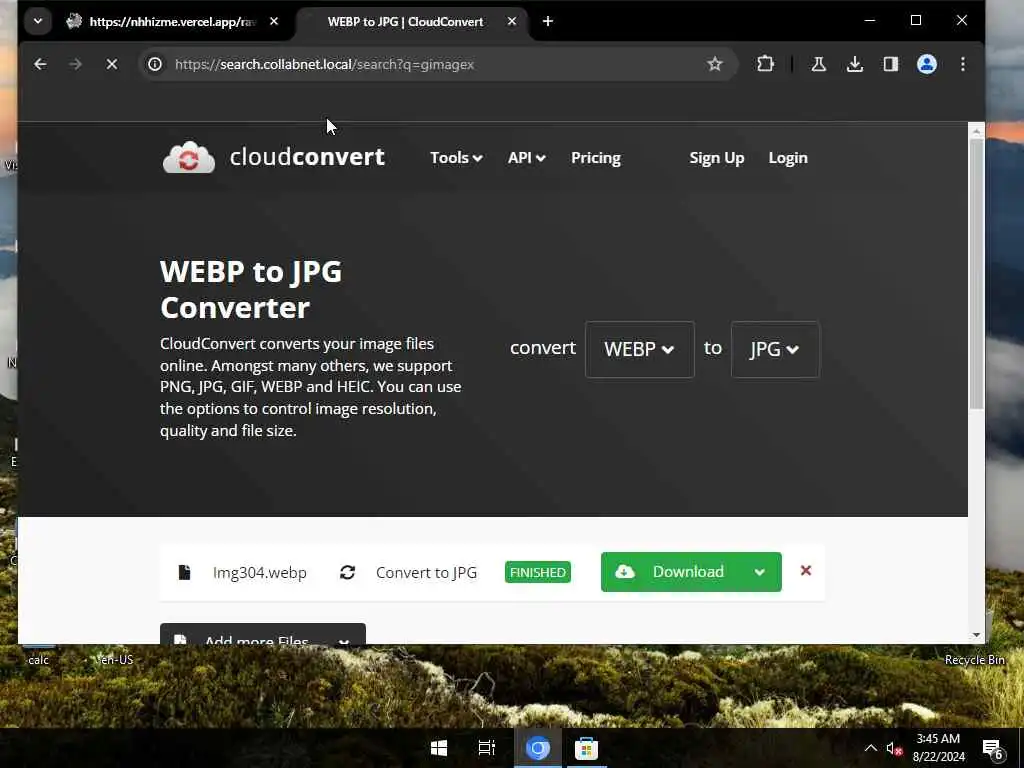Open a new browser tab
1024x768 pixels.
548,22
